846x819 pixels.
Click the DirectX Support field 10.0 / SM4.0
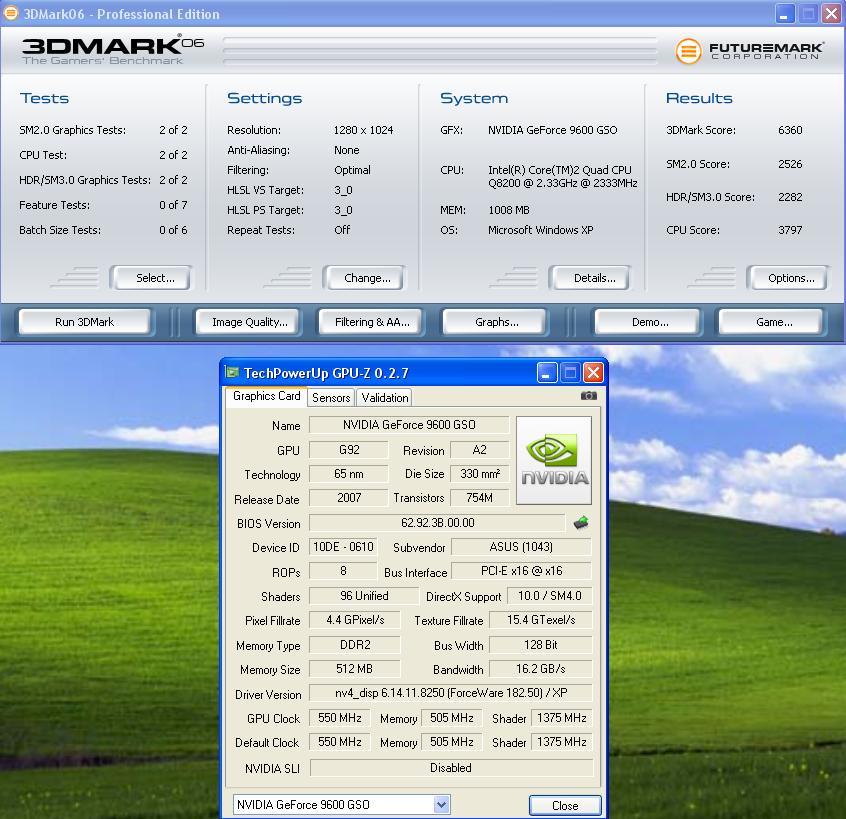549,596
